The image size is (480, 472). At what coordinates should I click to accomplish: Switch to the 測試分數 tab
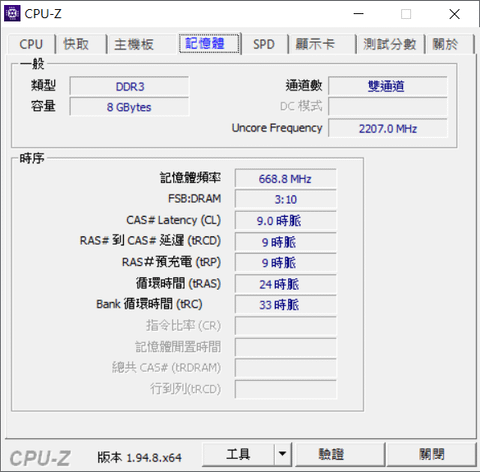click(x=390, y=44)
